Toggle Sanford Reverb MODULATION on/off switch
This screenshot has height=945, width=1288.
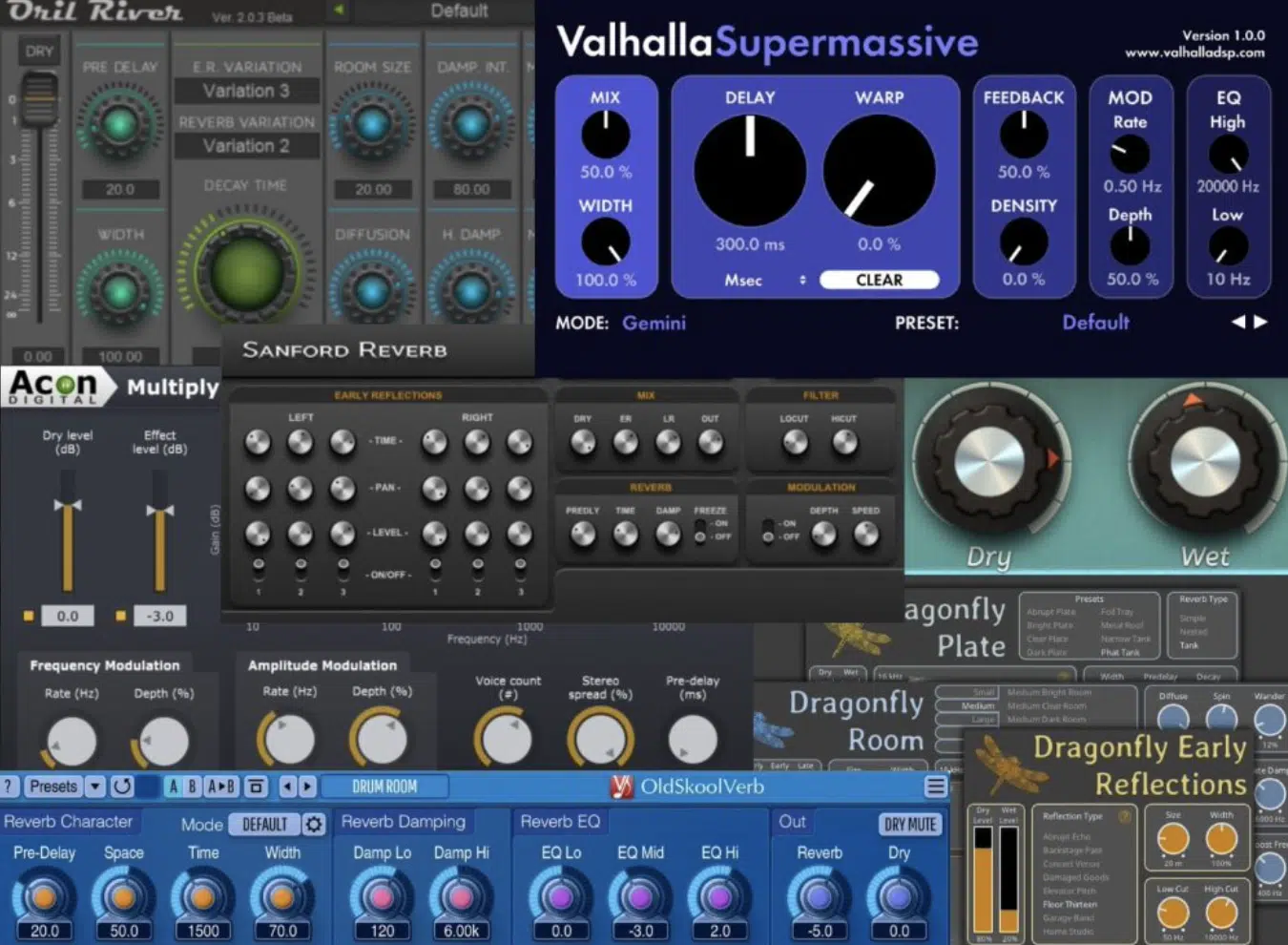point(768,531)
